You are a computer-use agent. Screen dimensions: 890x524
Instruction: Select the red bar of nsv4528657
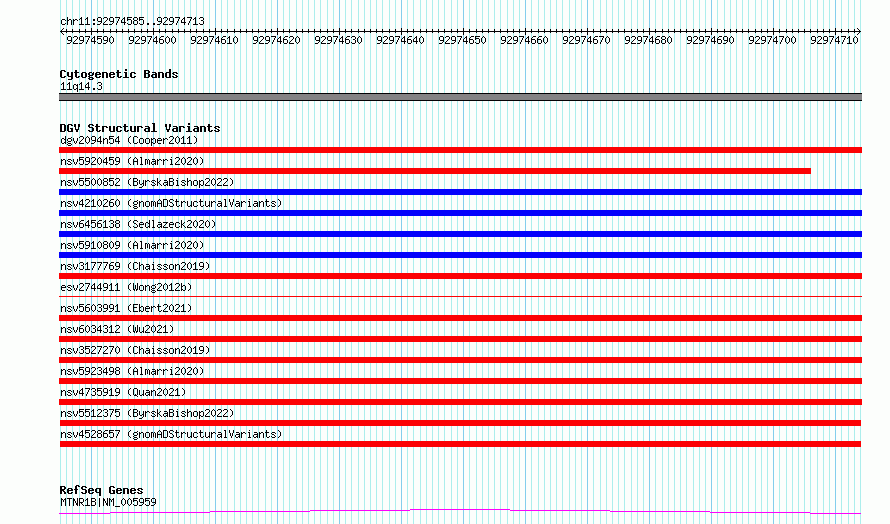pyautogui.click(x=460, y=444)
